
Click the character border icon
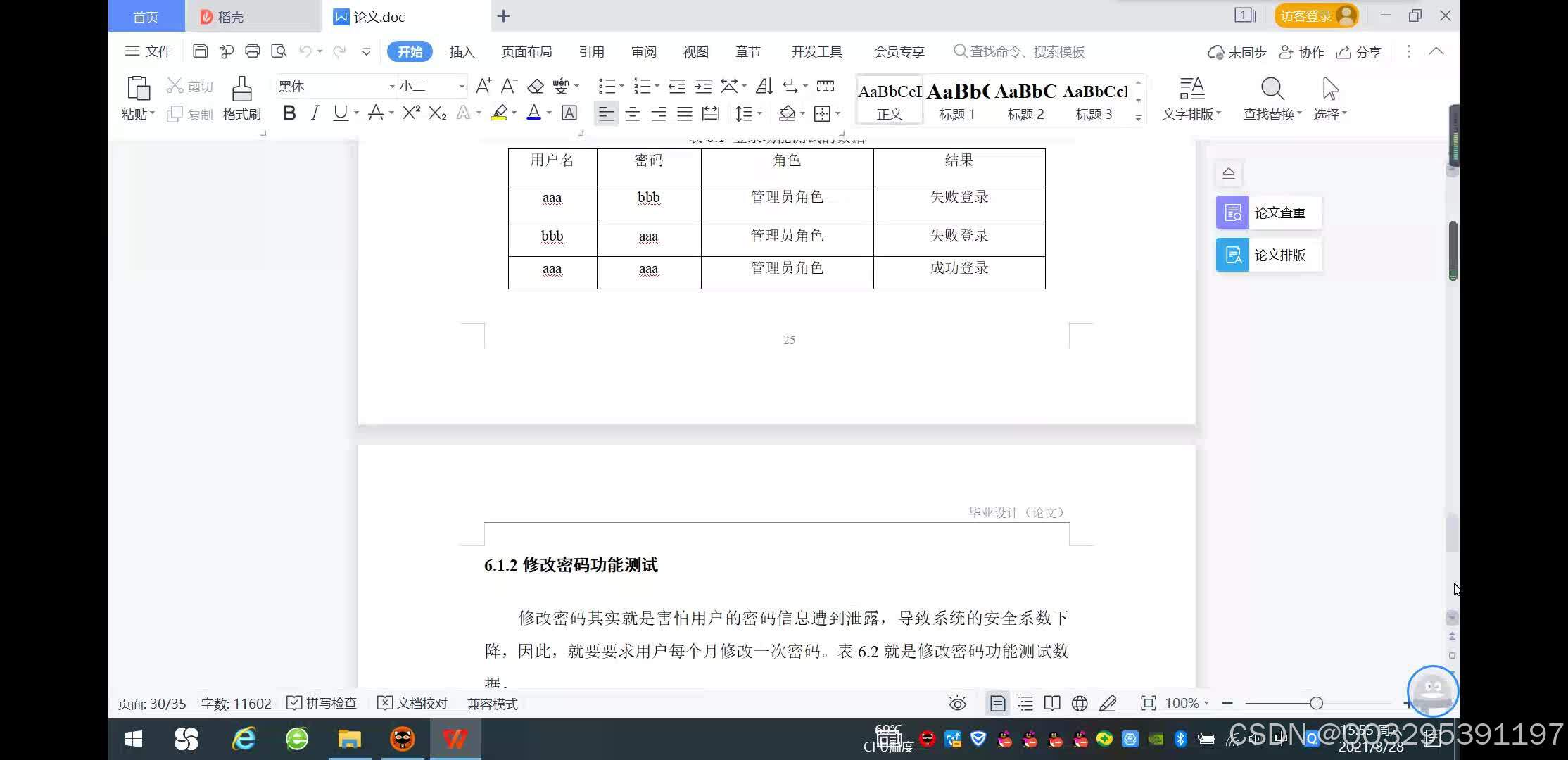coord(569,113)
